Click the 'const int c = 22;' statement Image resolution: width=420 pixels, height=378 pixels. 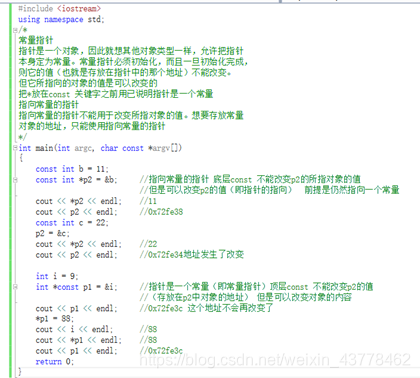click(72, 223)
